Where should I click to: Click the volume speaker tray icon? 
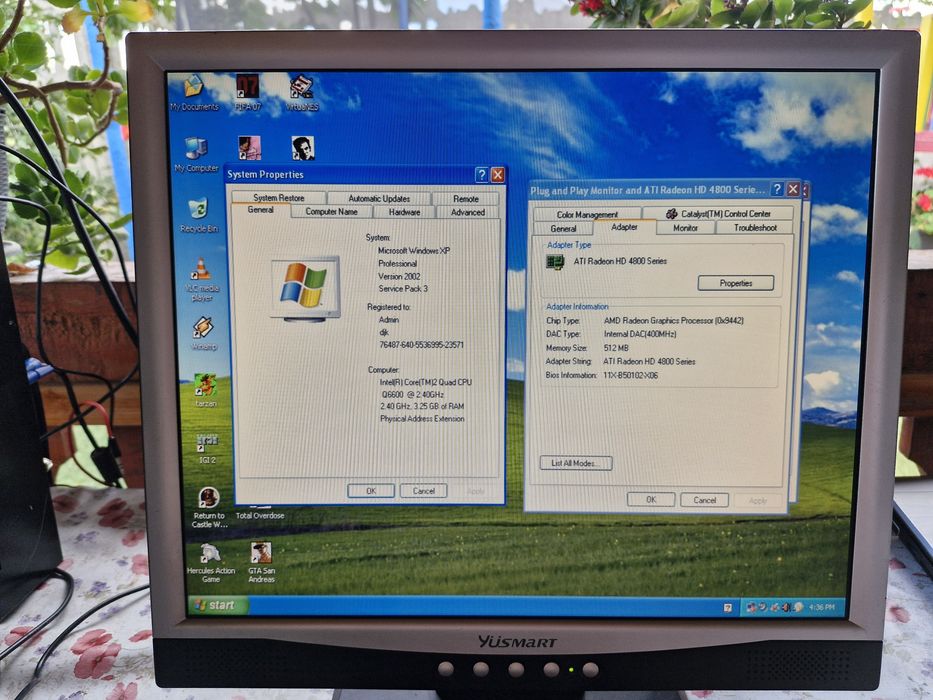point(787,607)
